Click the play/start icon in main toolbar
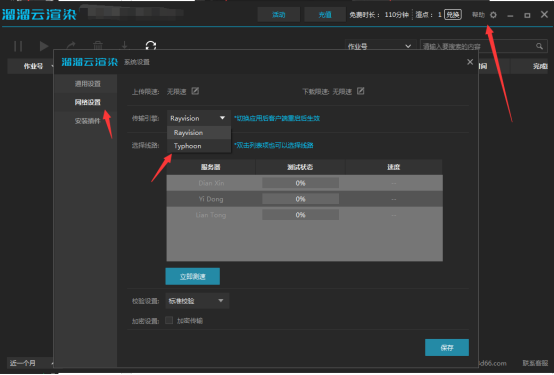The width and height of the screenshot is (554, 375). (x=44, y=46)
